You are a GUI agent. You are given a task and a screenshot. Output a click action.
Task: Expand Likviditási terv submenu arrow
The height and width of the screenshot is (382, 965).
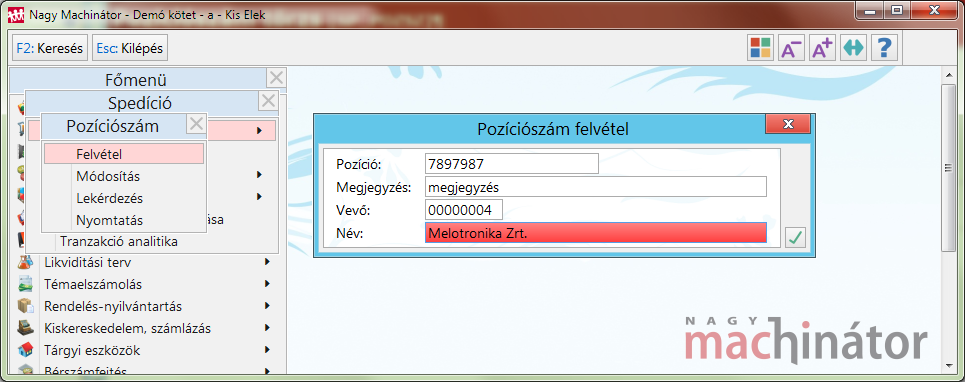[267, 262]
